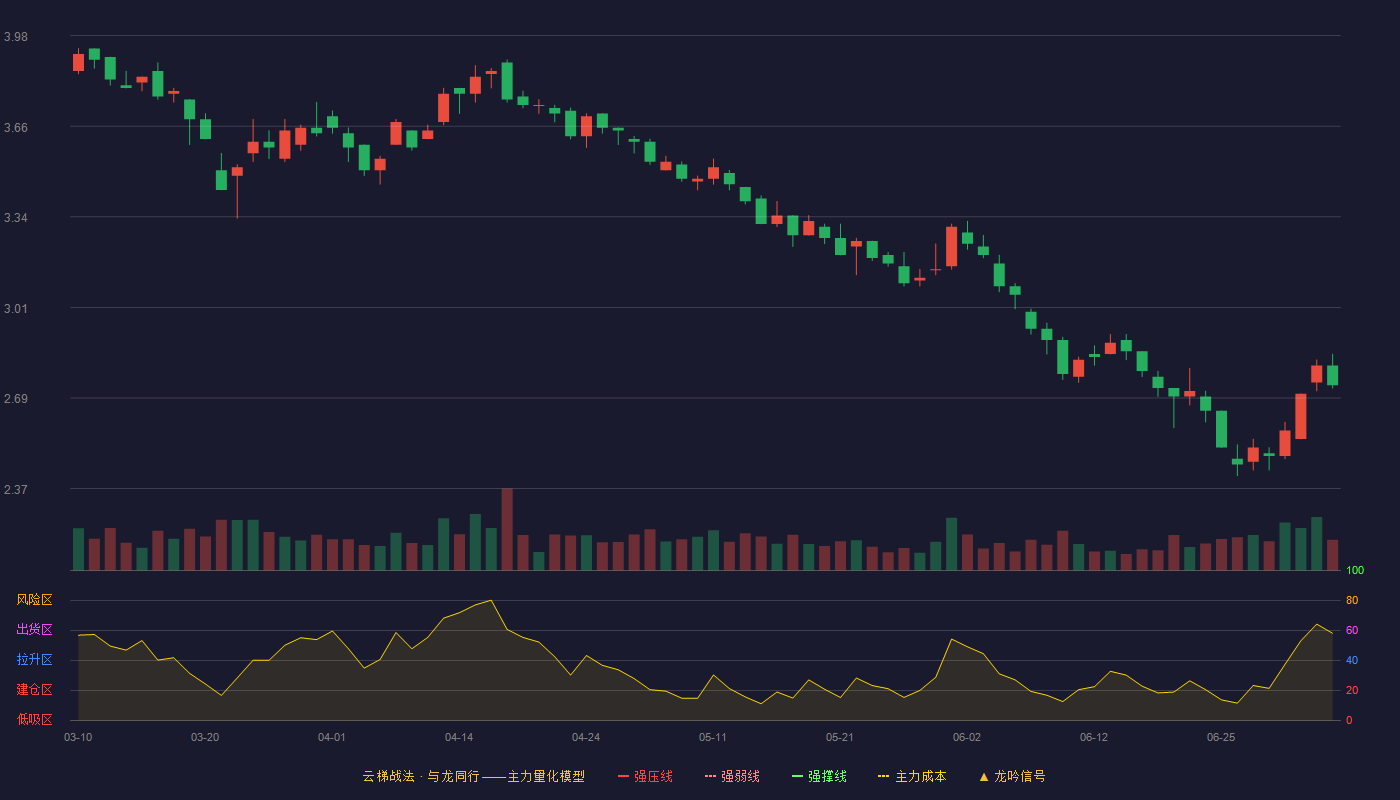Image resolution: width=1400 pixels, height=800 pixels.
Task: Click the 3.66 price axis label
Action: coord(16,127)
